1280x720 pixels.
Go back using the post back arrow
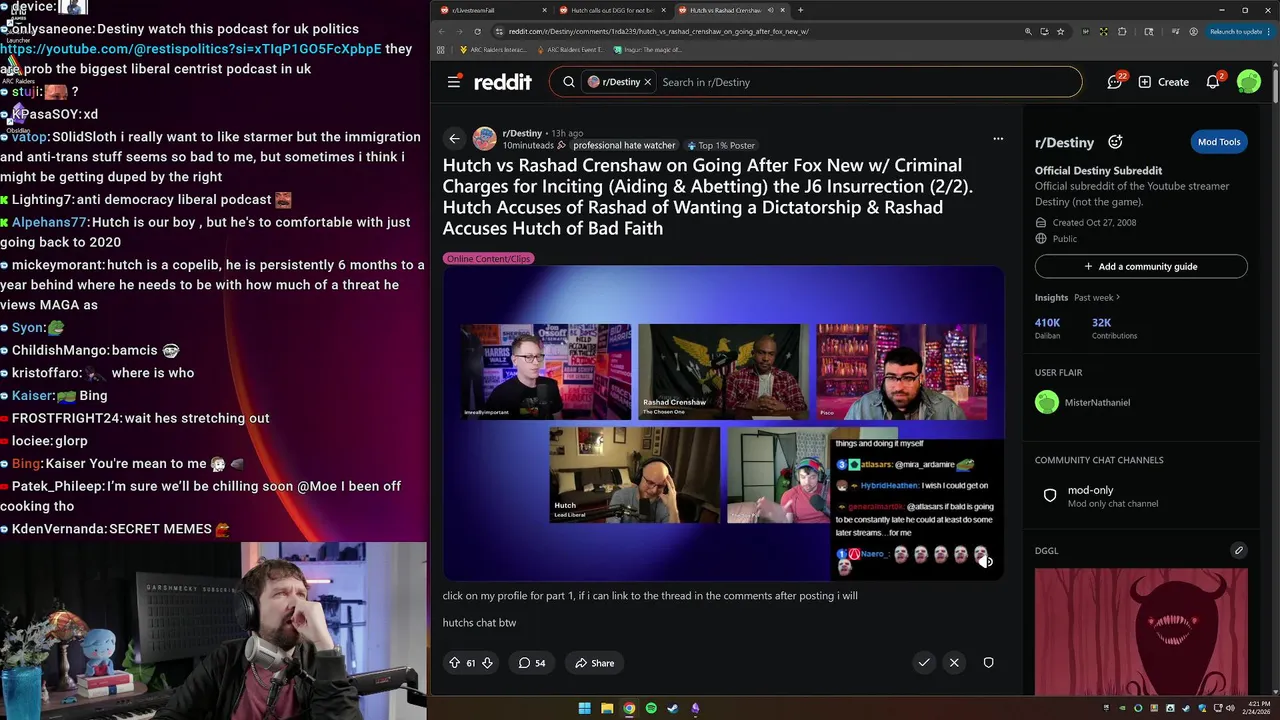[x=455, y=139]
